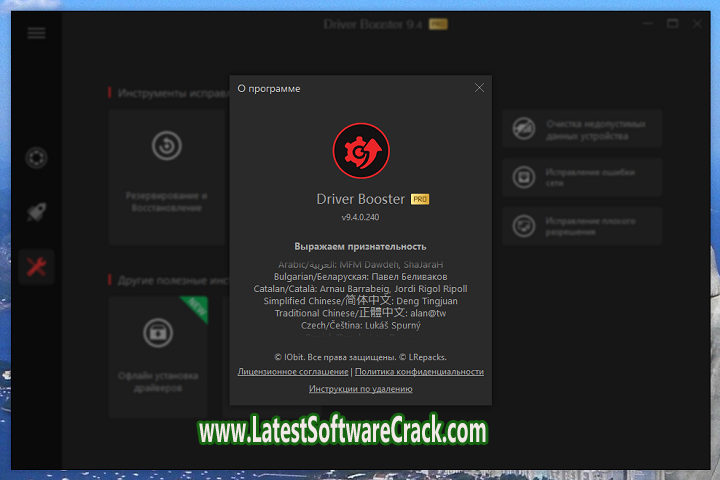Click the backup and restore circular icon
The height and width of the screenshot is (480, 720).
click(166, 146)
